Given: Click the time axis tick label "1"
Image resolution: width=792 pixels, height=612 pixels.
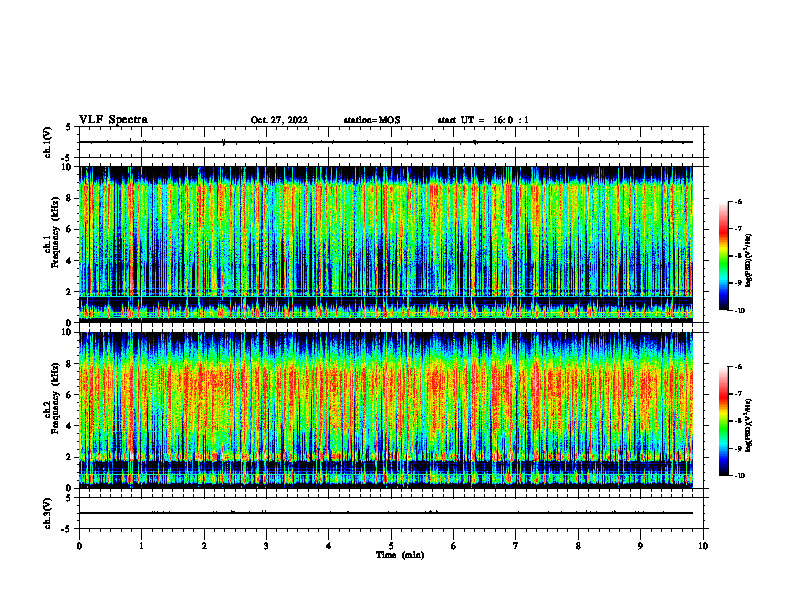Looking at the screenshot, I should point(141,546).
